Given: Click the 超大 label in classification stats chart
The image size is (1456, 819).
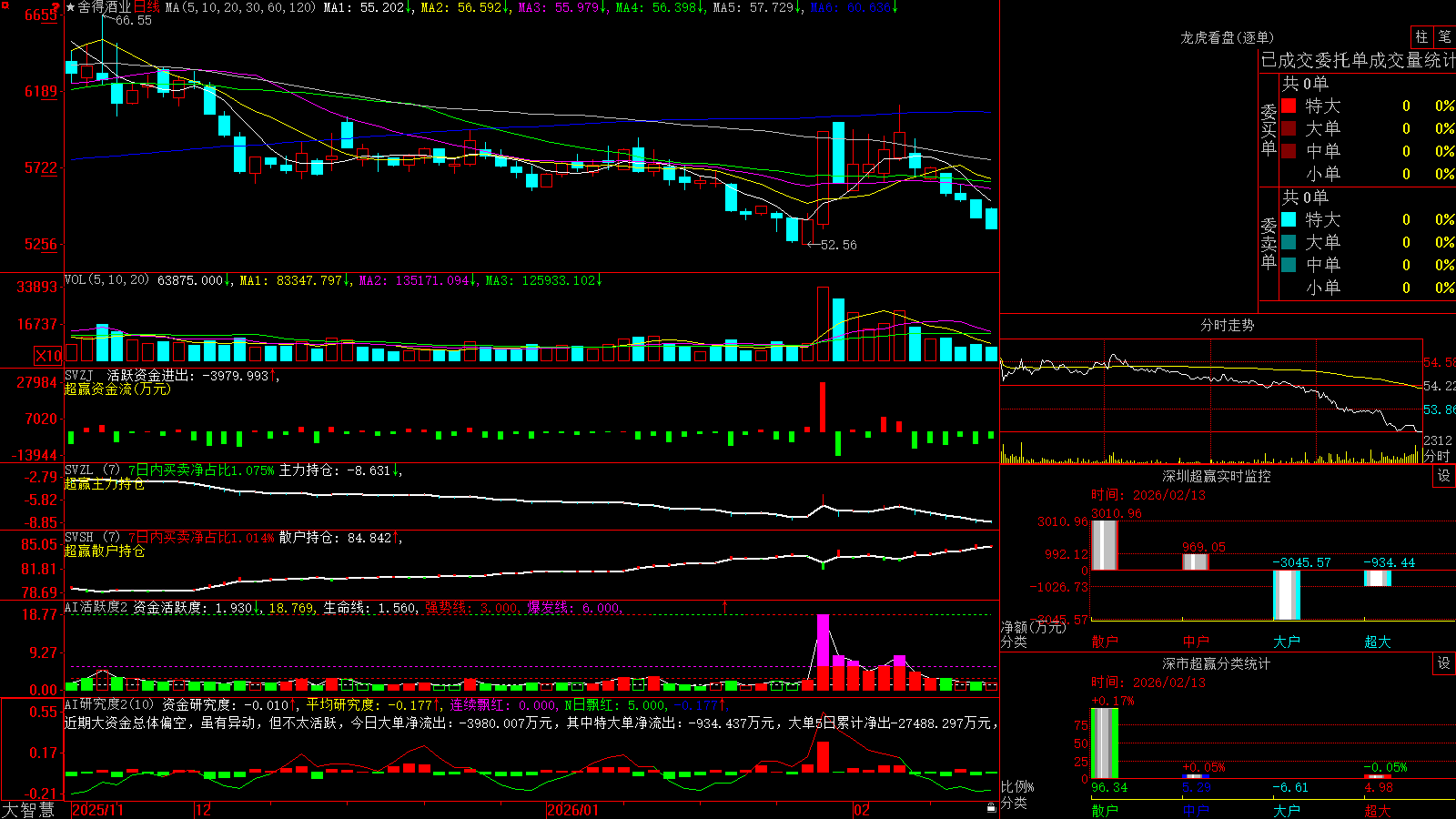Looking at the screenshot, I should pyautogui.click(x=1378, y=811).
